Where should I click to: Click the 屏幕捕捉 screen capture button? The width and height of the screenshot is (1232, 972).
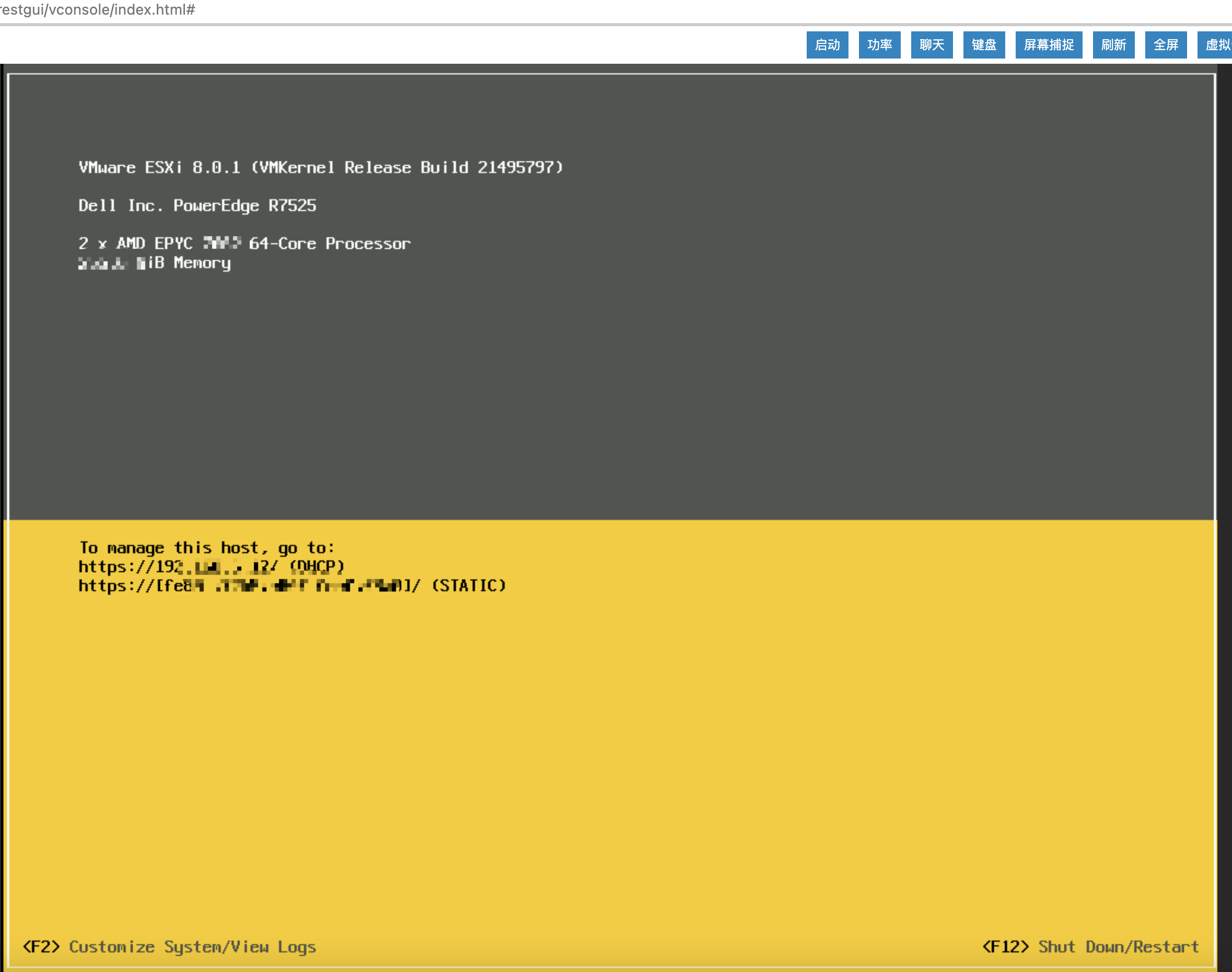pos(1049,45)
